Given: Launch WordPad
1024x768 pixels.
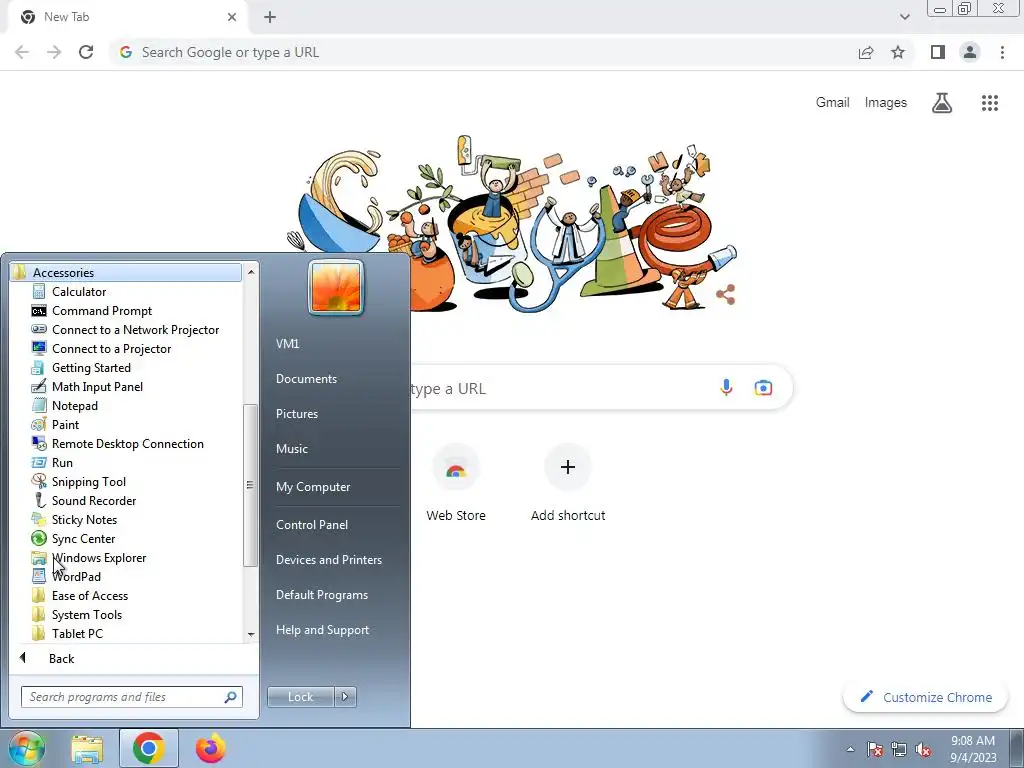Looking at the screenshot, I should (x=76, y=576).
